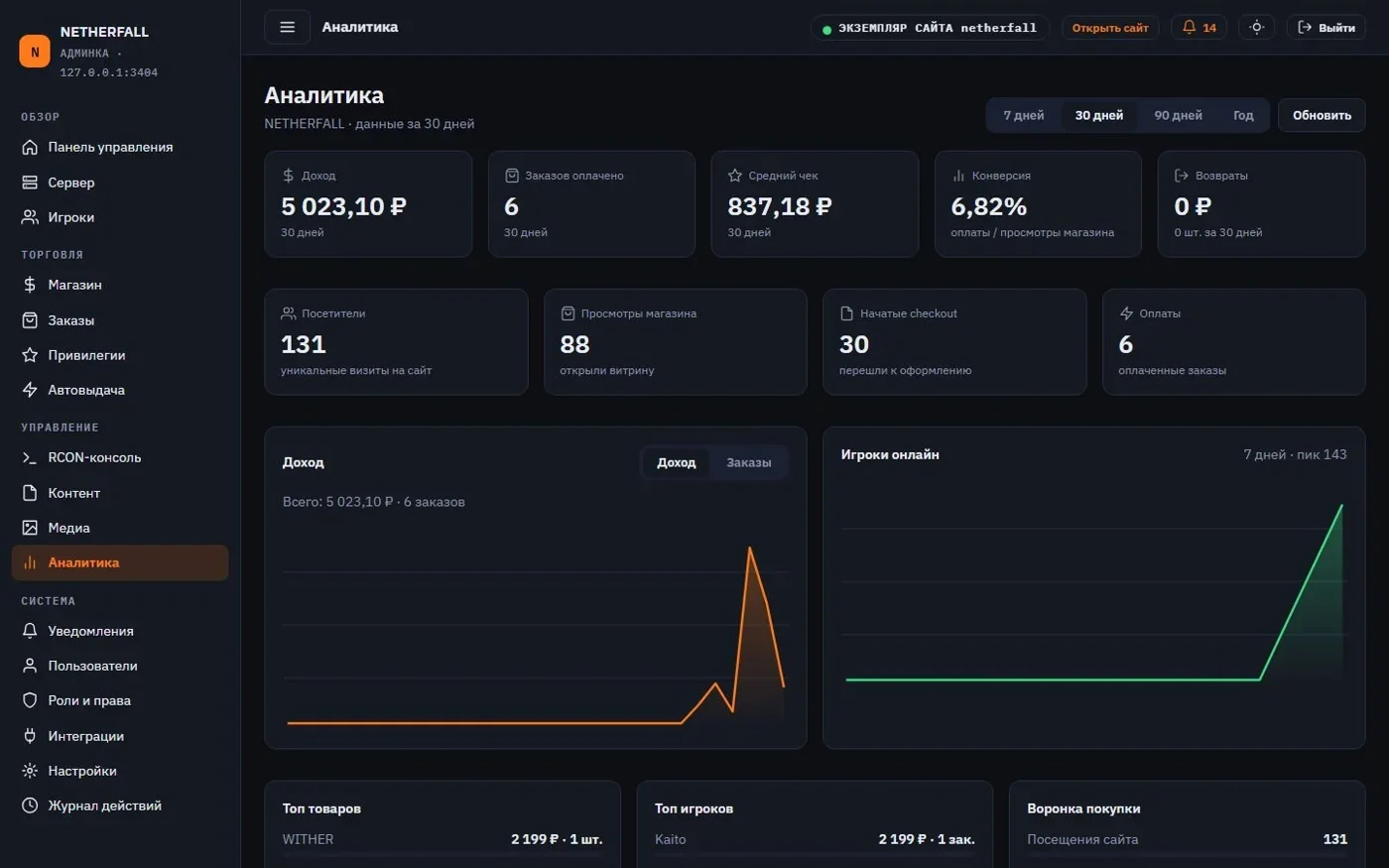Click the Выйти logout button
Screen dimensions: 1389x868
[1326, 28]
